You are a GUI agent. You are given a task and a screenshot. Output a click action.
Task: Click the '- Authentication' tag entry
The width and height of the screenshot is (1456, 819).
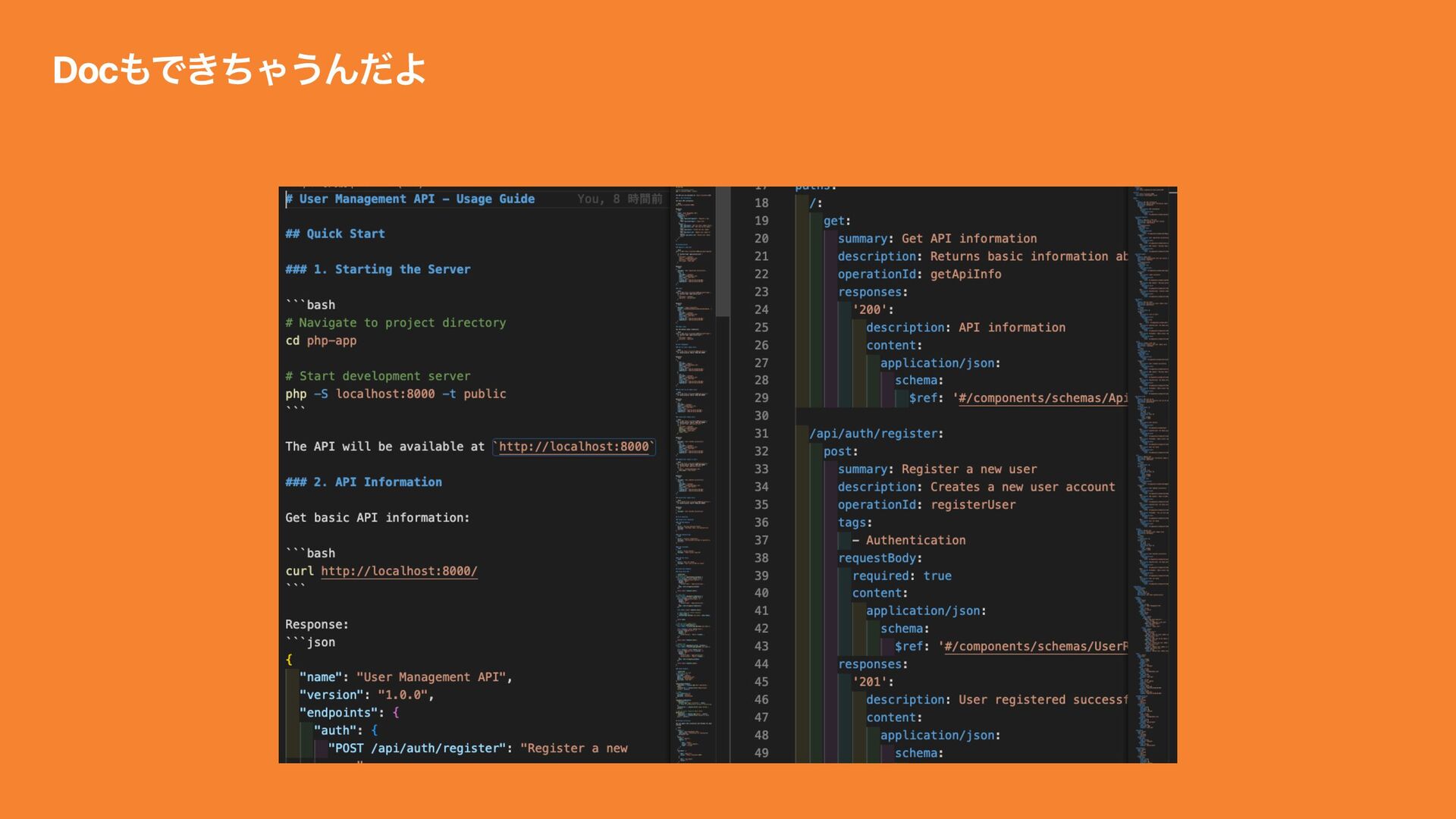pos(908,540)
